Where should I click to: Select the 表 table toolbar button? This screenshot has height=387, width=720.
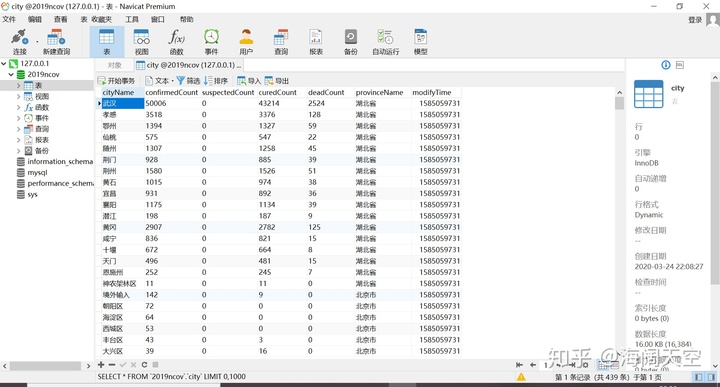(x=107, y=42)
